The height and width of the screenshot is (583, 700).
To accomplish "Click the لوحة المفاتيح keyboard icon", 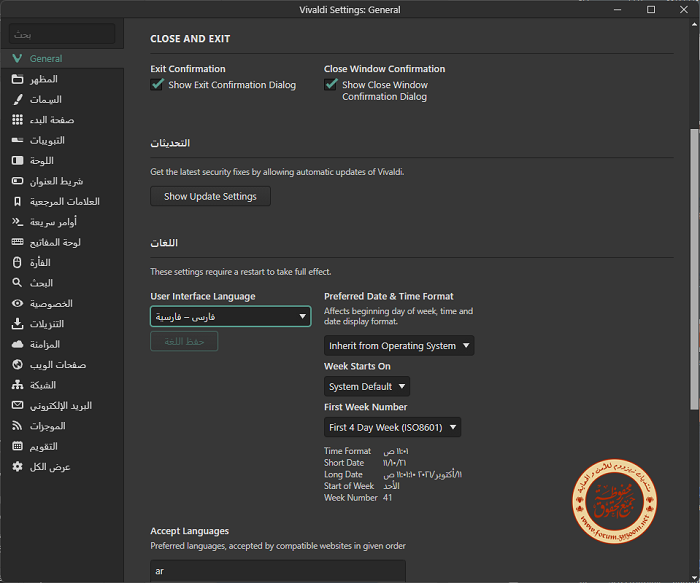I will 17,242.
